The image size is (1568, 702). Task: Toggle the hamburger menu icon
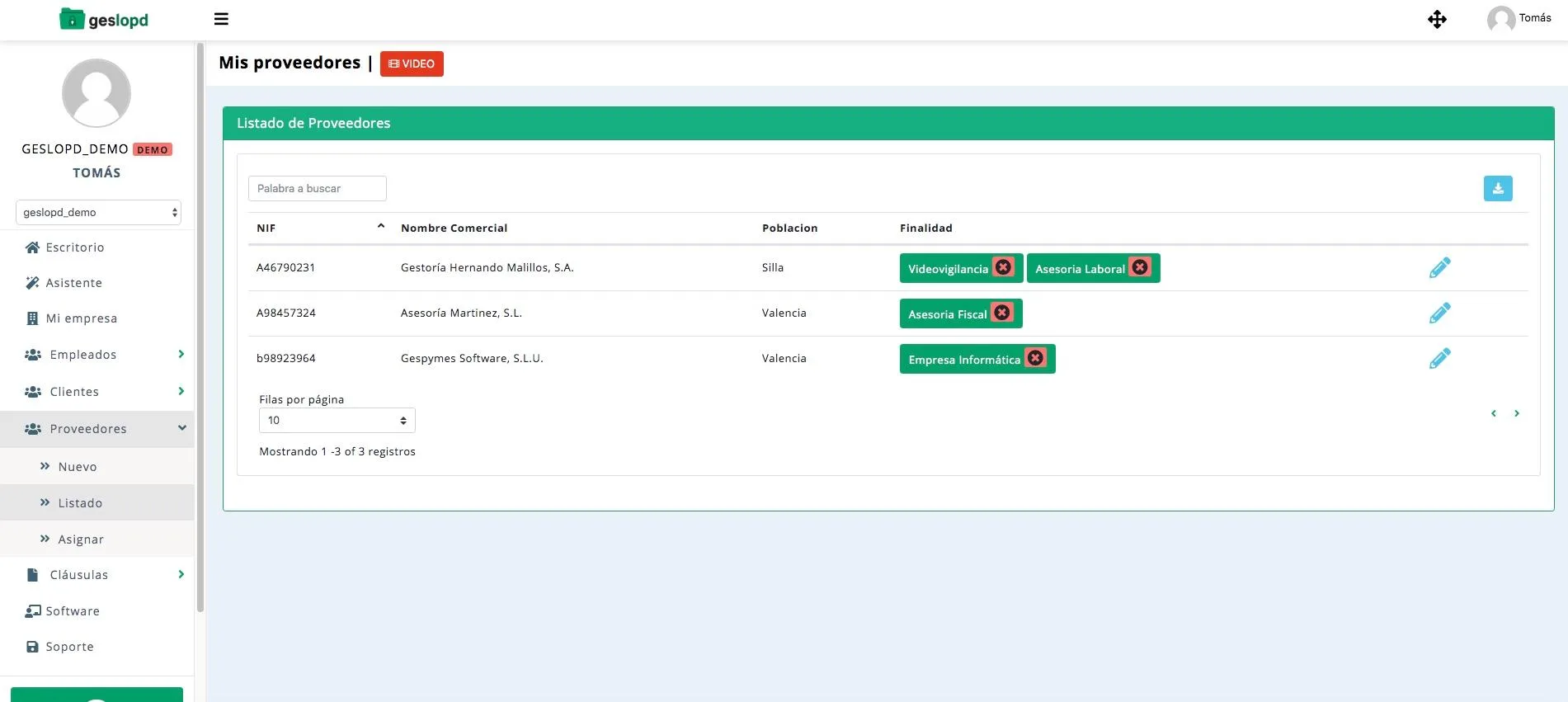tap(221, 19)
